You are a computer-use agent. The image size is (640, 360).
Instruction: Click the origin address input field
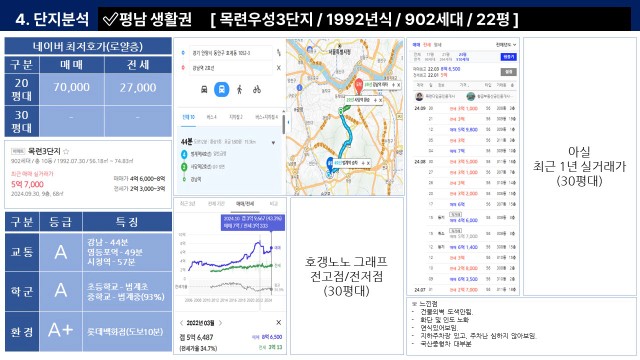click(231, 53)
